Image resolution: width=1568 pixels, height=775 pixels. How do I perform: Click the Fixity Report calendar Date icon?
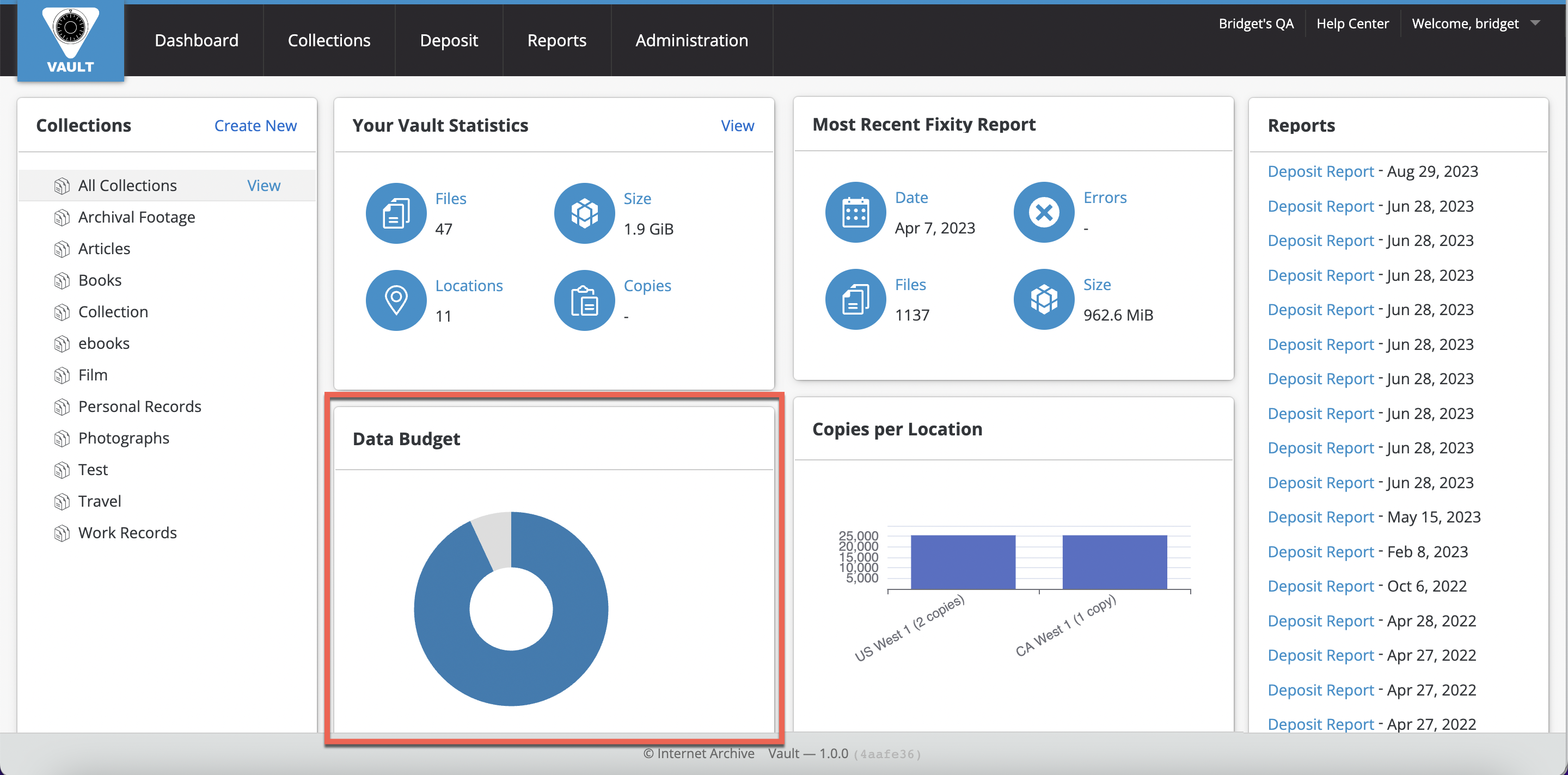pyautogui.click(x=855, y=212)
